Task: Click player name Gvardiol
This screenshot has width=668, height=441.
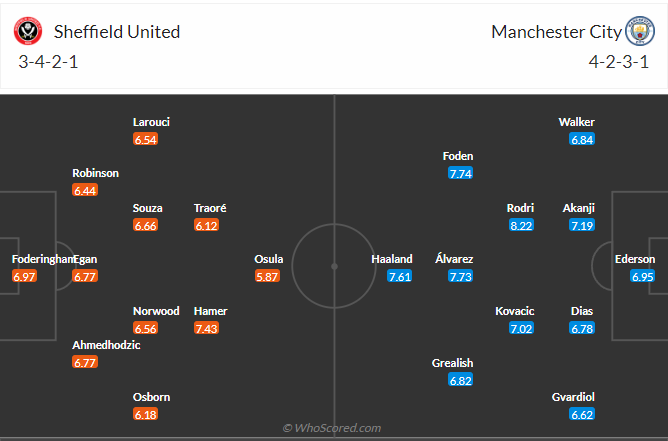Action: point(573,397)
